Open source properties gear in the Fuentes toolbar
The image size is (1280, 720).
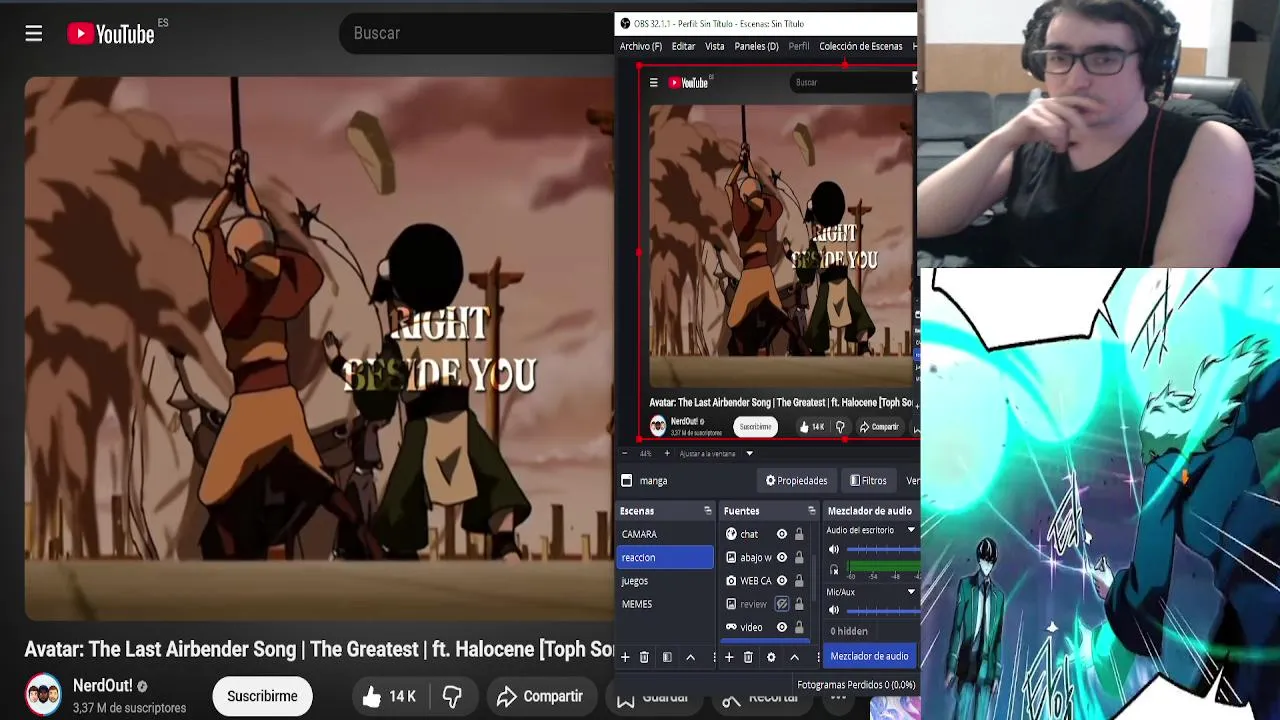click(x=771, y=657)
